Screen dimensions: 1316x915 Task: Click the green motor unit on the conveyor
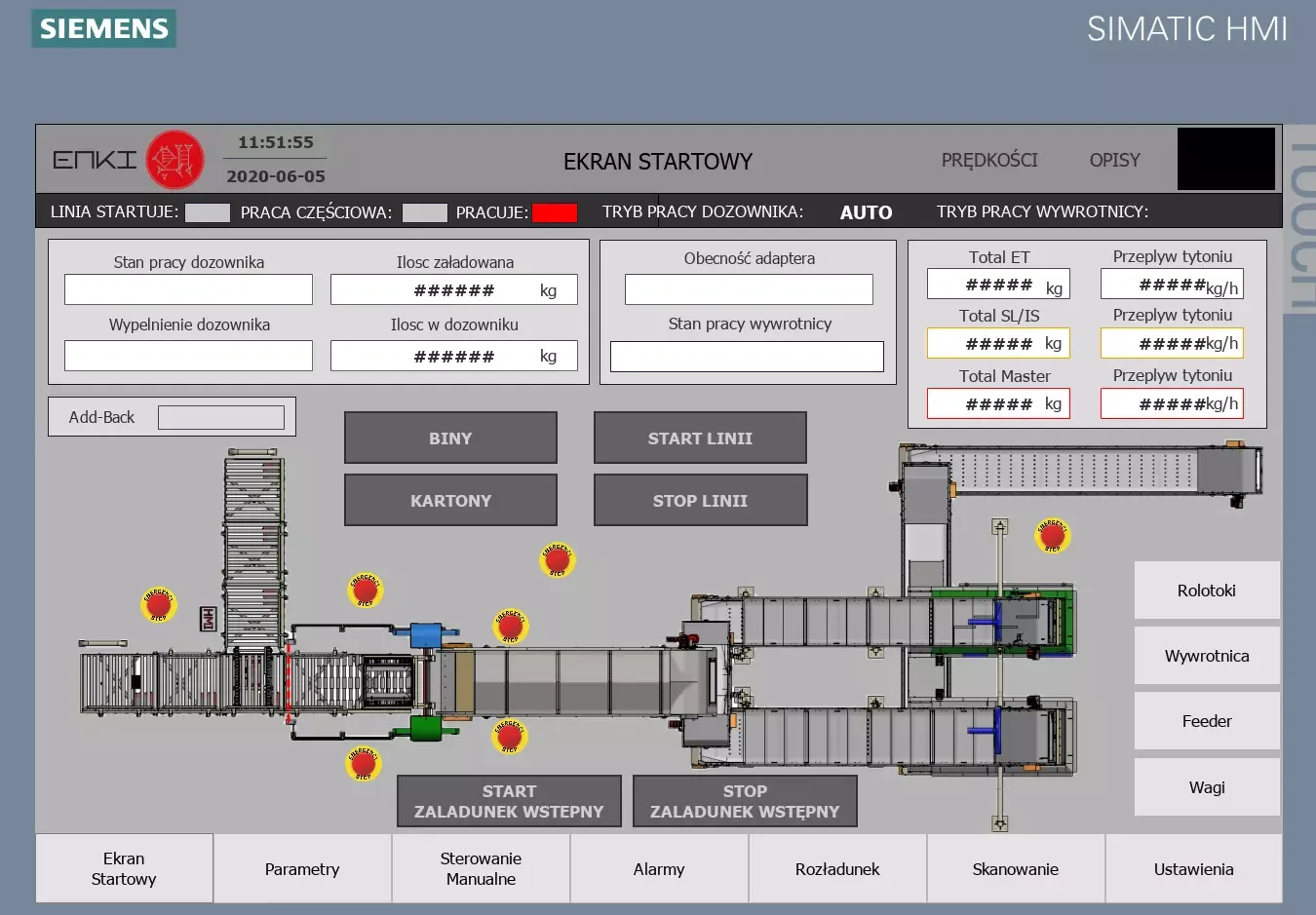[x=425, y=728]
